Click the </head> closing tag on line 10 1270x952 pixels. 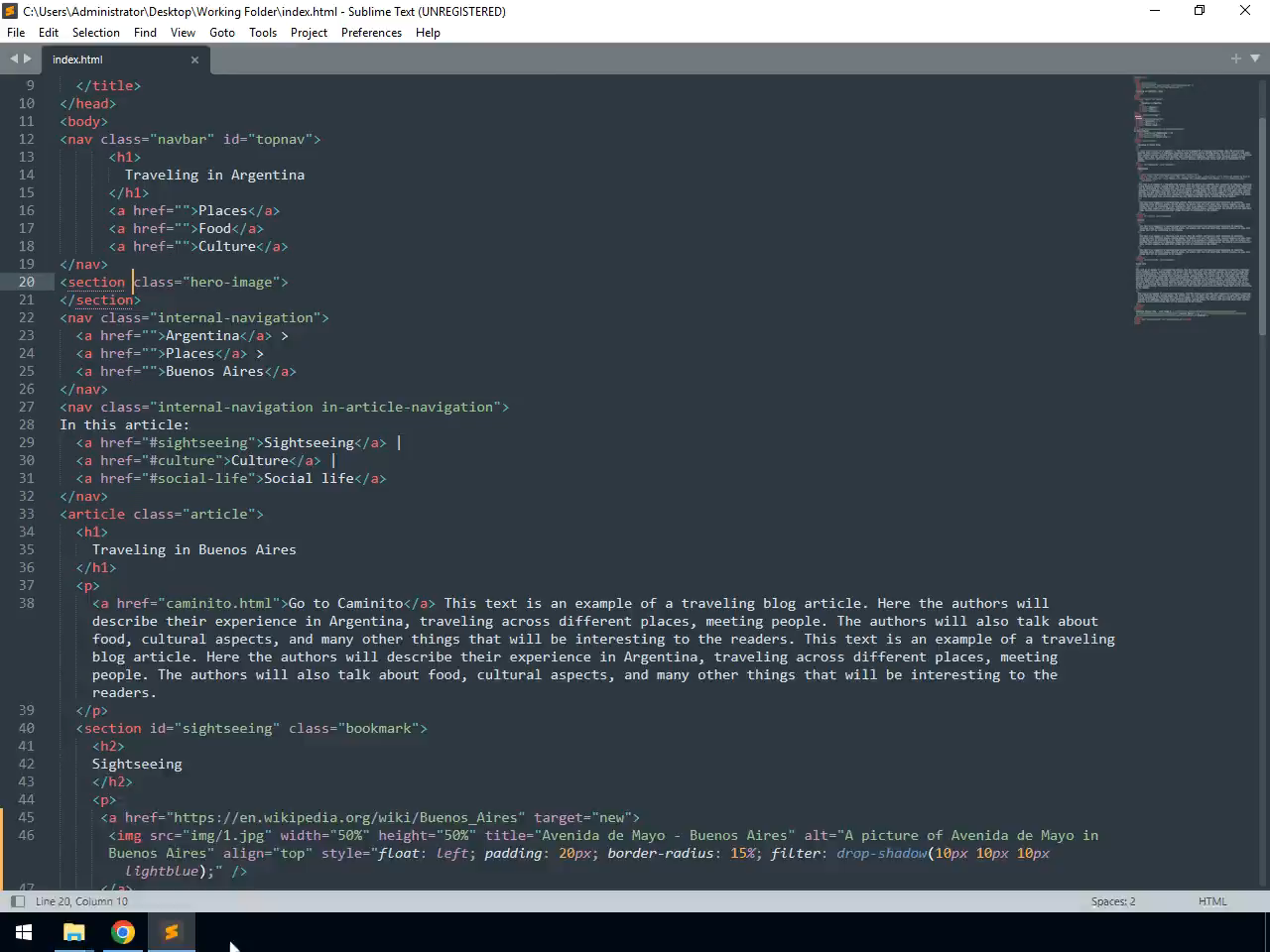tap(88, 103)
